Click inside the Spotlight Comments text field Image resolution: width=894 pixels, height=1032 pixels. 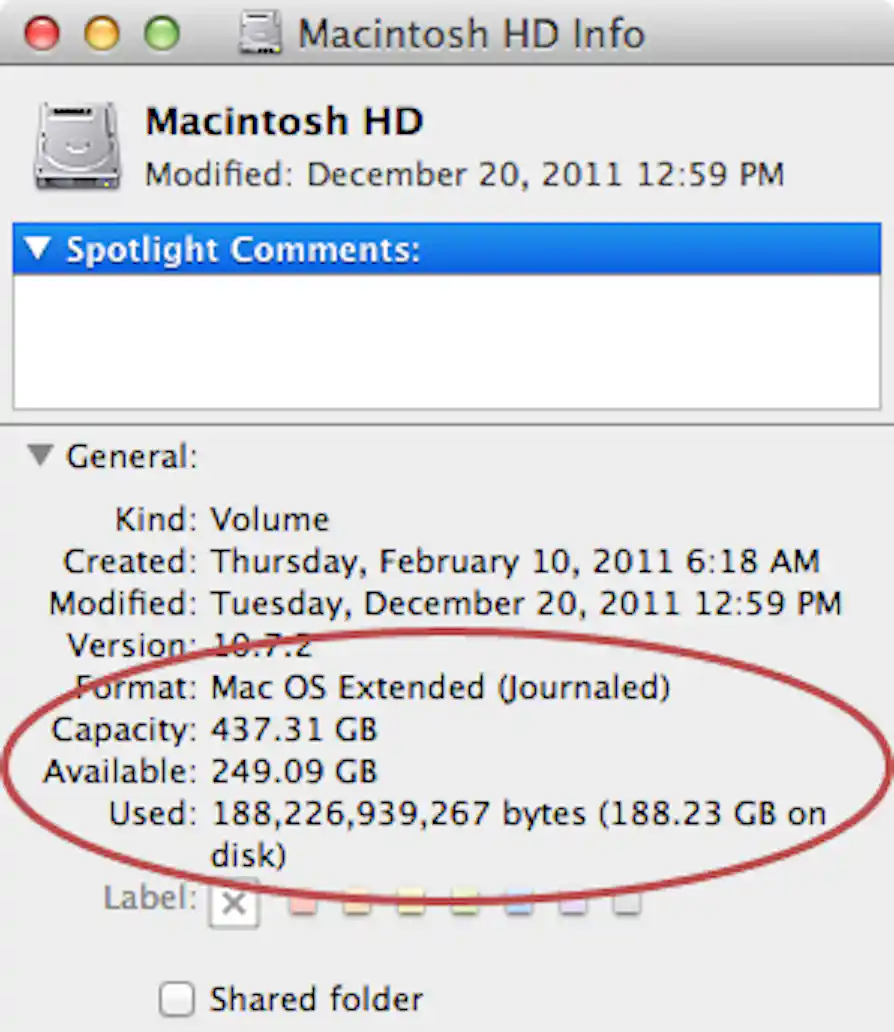[445, 340]
